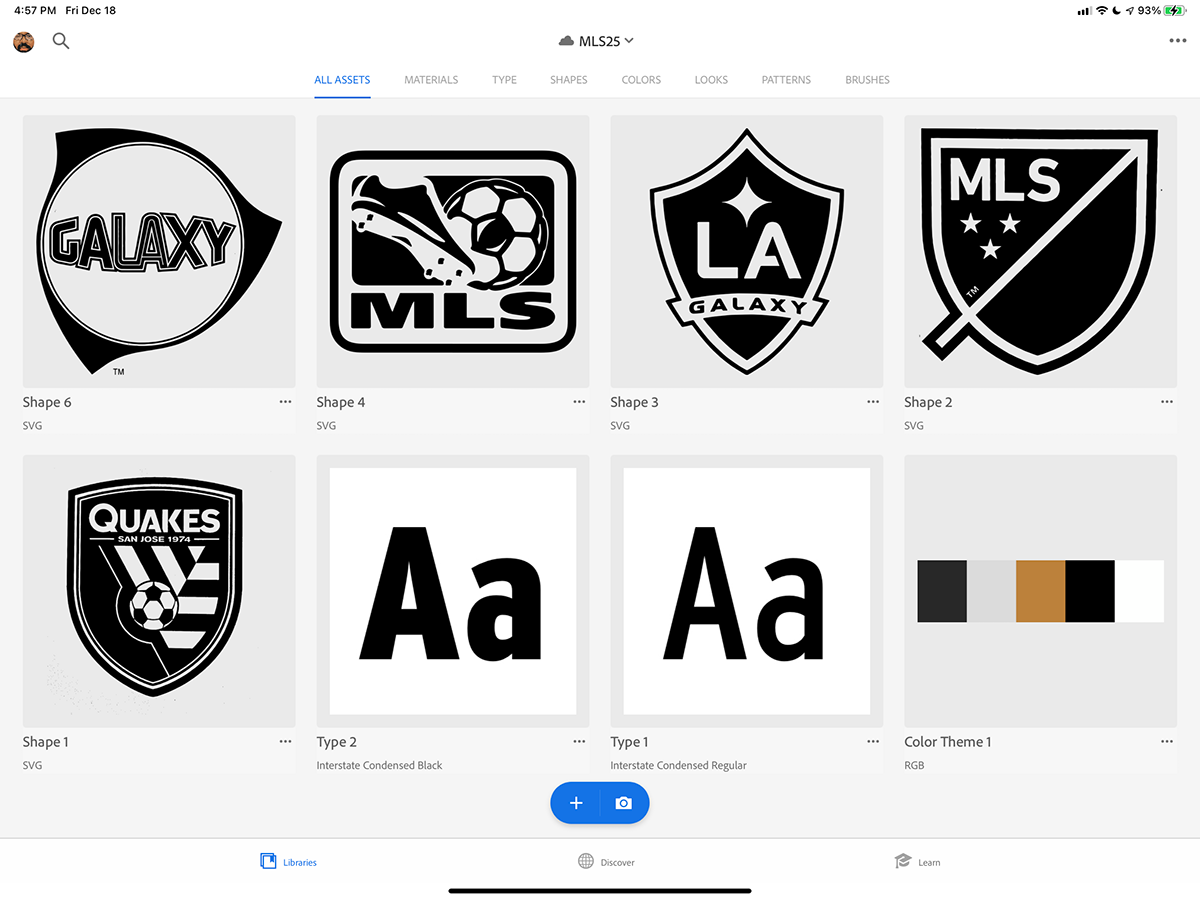
Task: Go to the Discover section
Action: [606, 862]
